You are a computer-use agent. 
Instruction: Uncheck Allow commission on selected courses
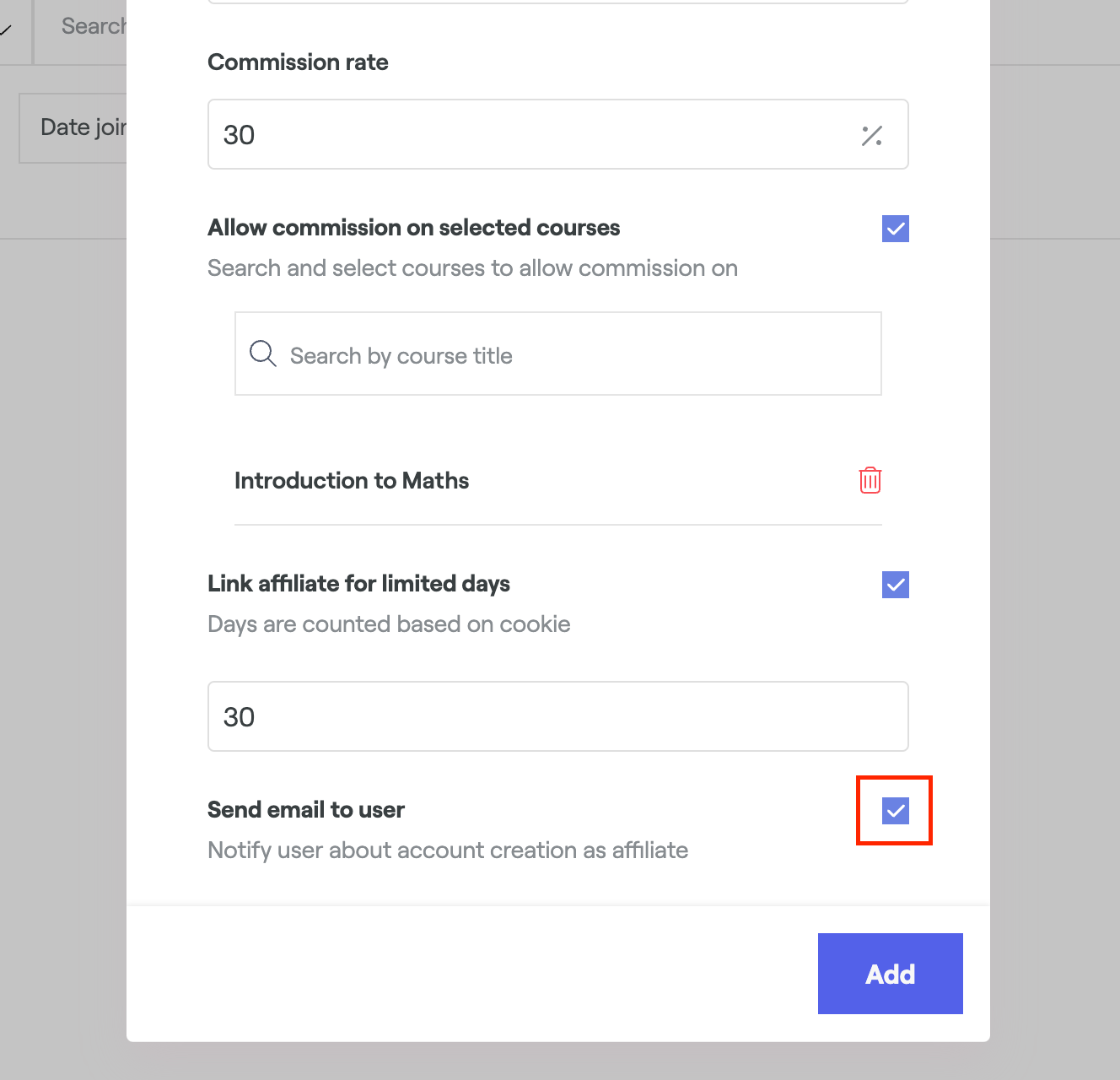pos(895,229)
